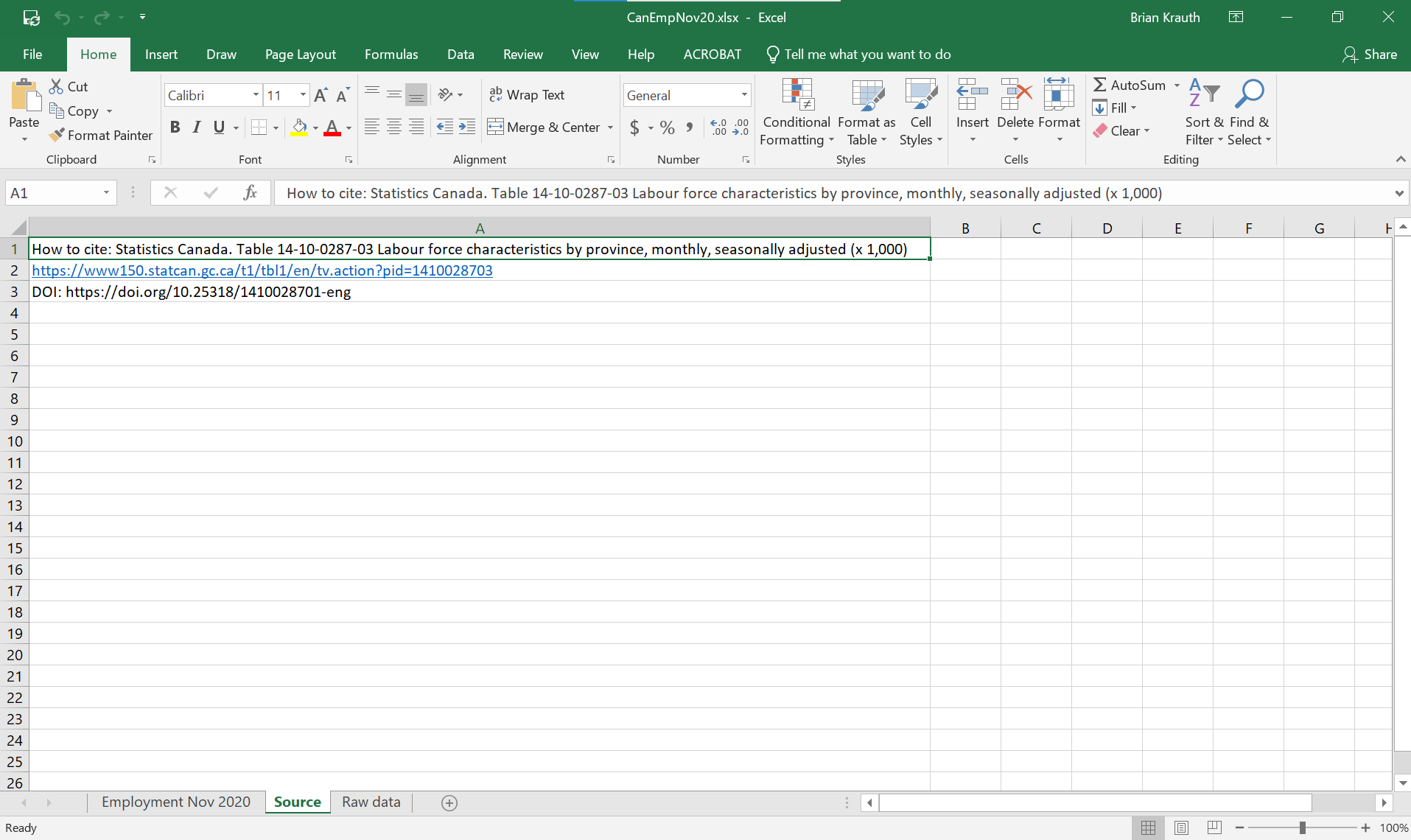Switch to the Formulas ribbon tab
The image size is (1411, 840).
pos(391,54)
